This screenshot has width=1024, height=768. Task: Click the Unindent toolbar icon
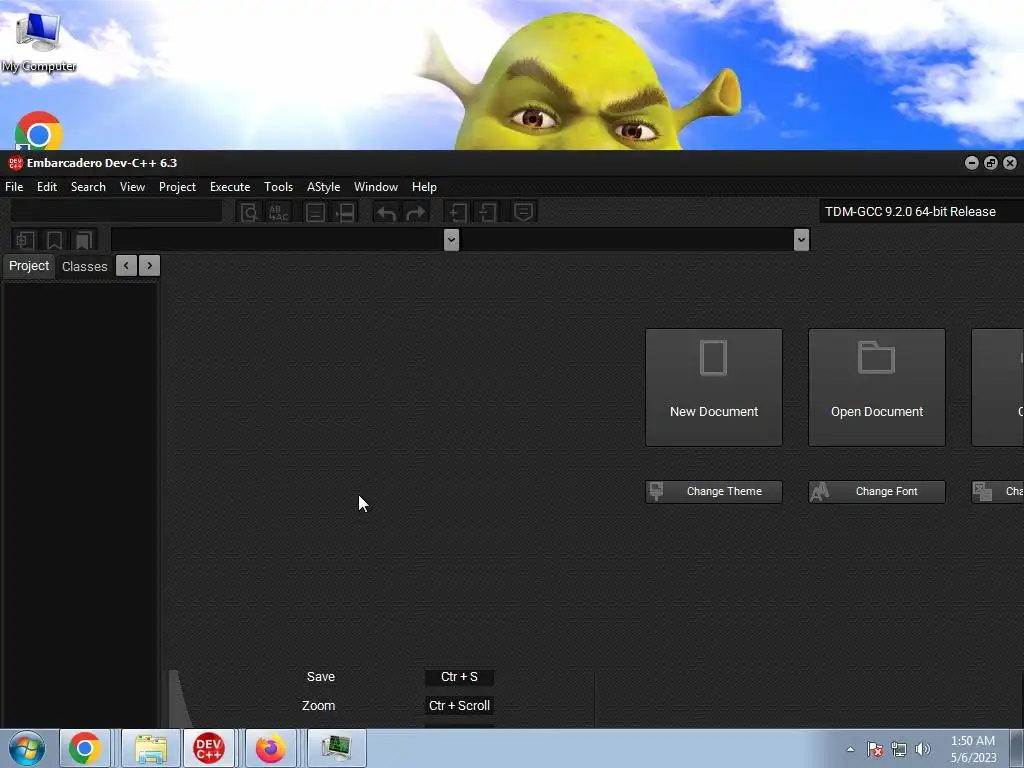488,212
